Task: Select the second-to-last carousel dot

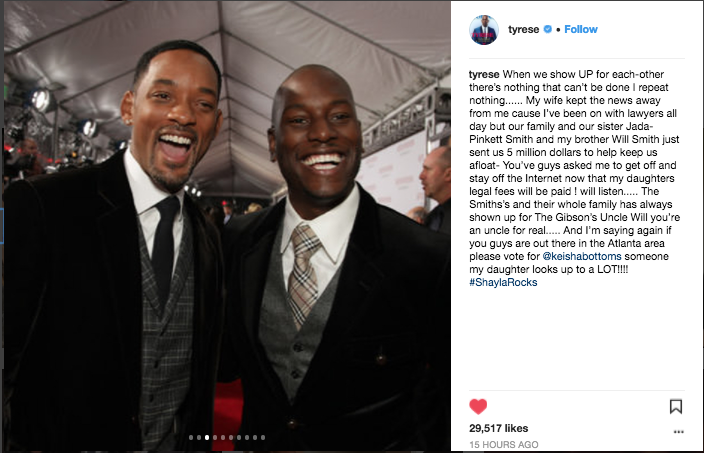Action: (x=255, y=437)
